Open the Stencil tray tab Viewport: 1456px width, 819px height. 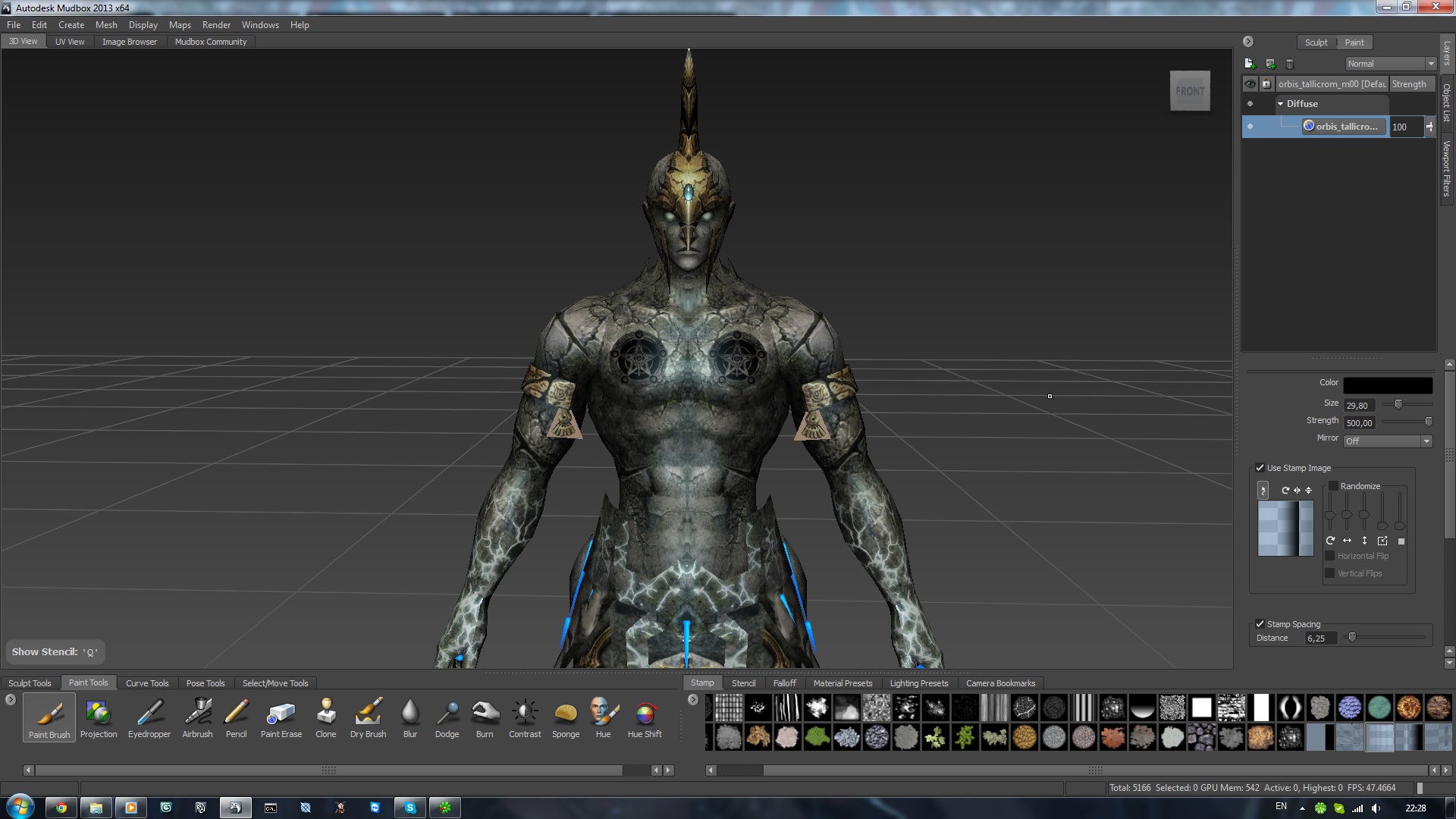(743, 683)
